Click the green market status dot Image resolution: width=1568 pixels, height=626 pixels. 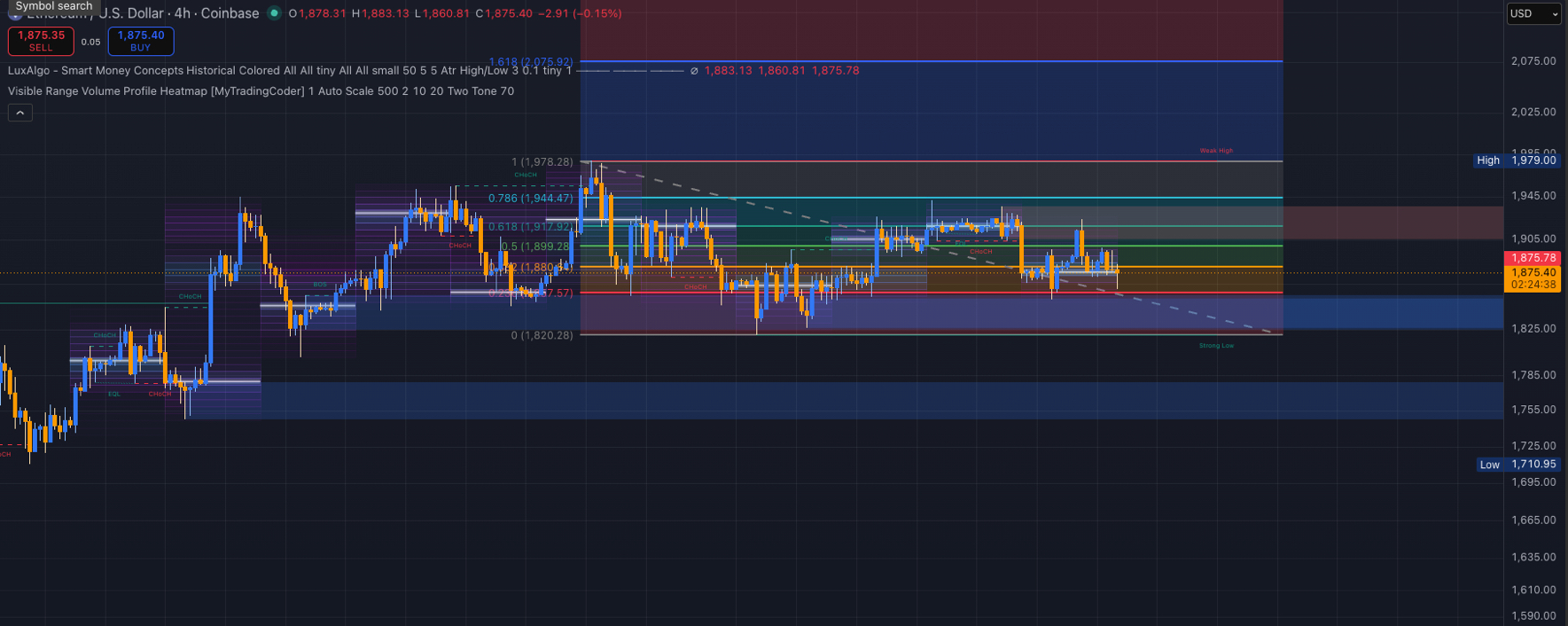274,13
